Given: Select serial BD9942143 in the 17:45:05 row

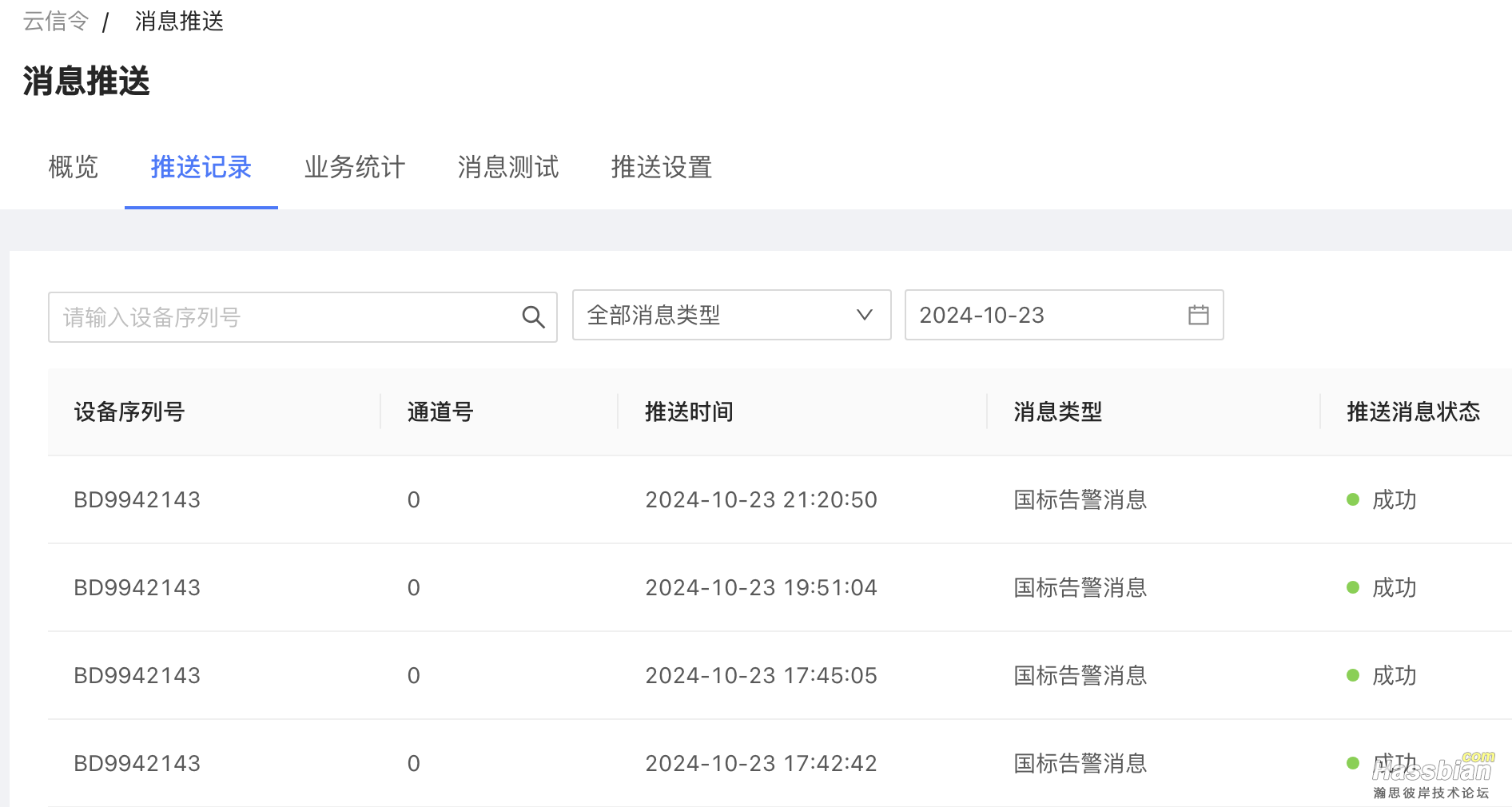Looking at the screenshot, I should (137, 675).
